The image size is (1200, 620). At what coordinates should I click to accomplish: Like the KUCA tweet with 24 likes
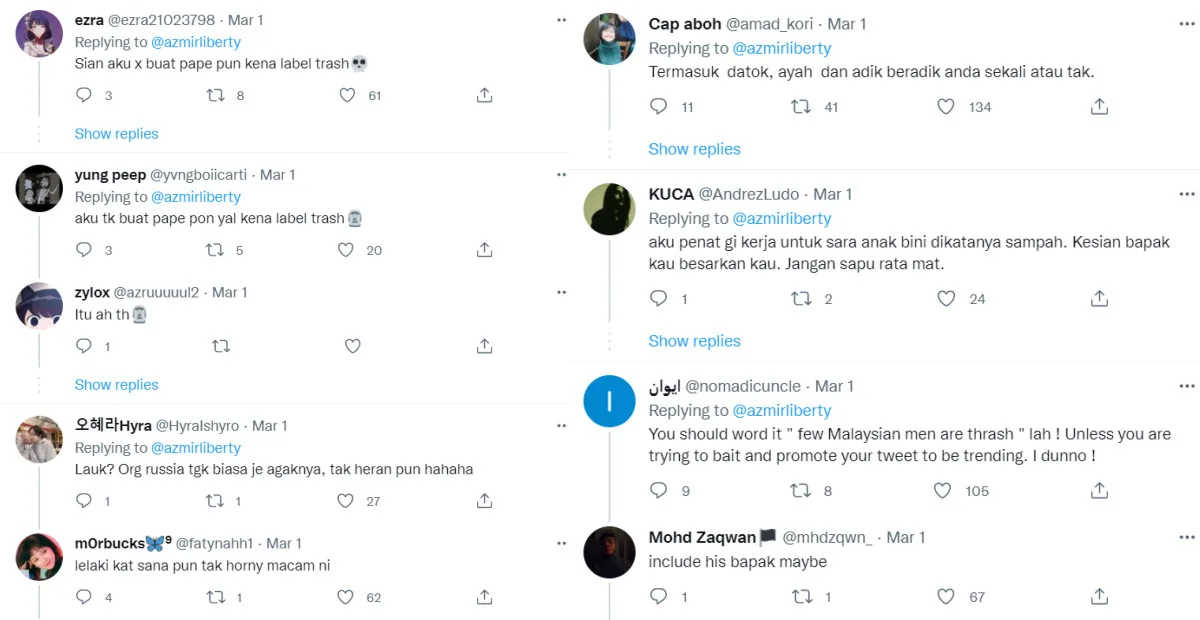946,299
